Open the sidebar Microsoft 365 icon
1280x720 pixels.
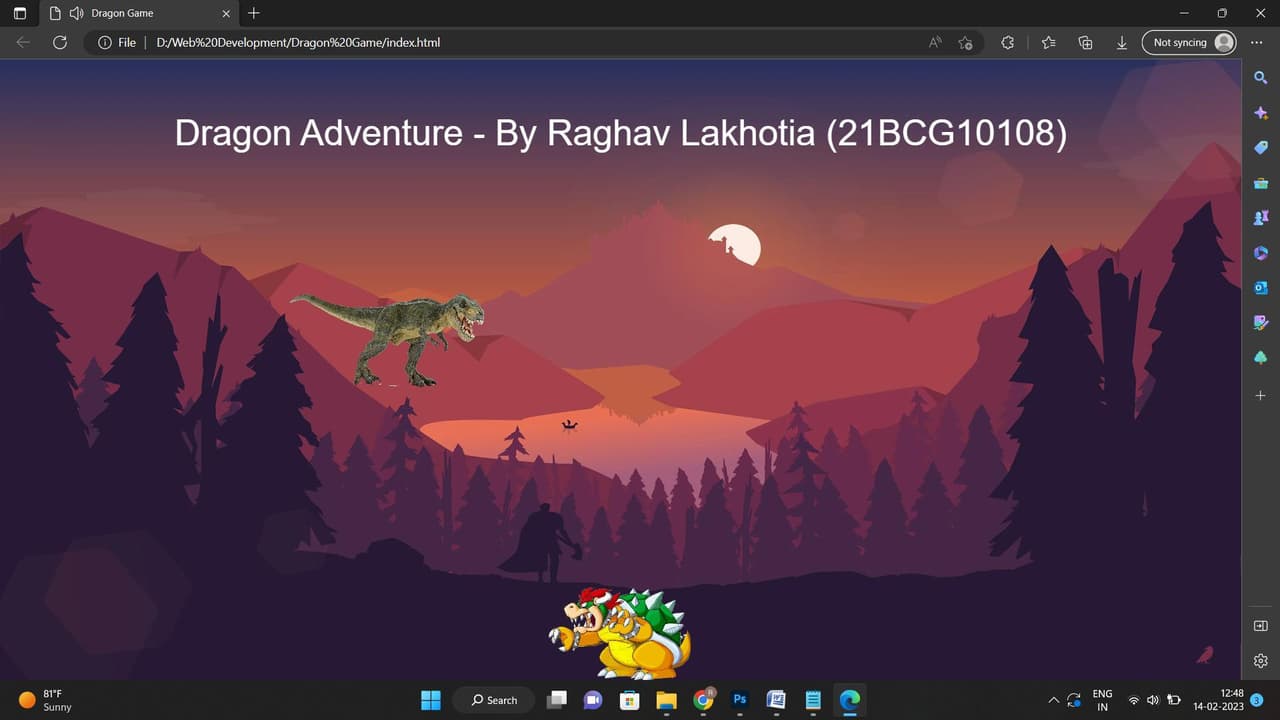coord(1261,253)
